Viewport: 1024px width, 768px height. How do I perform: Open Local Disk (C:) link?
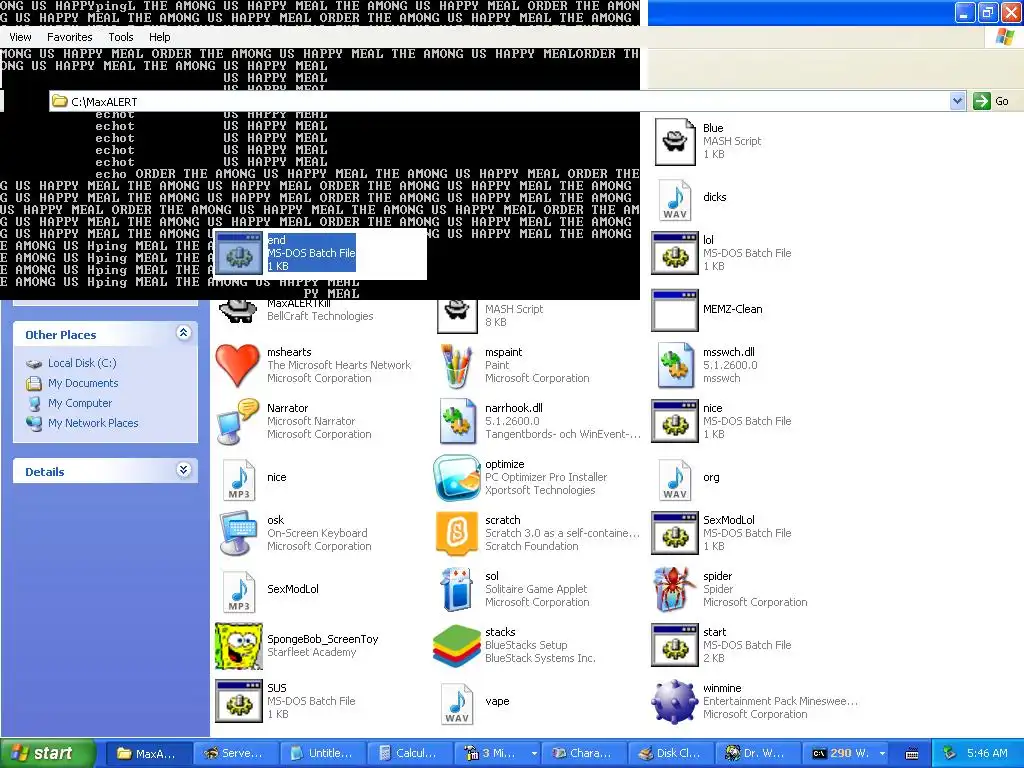tap(82, 363)
